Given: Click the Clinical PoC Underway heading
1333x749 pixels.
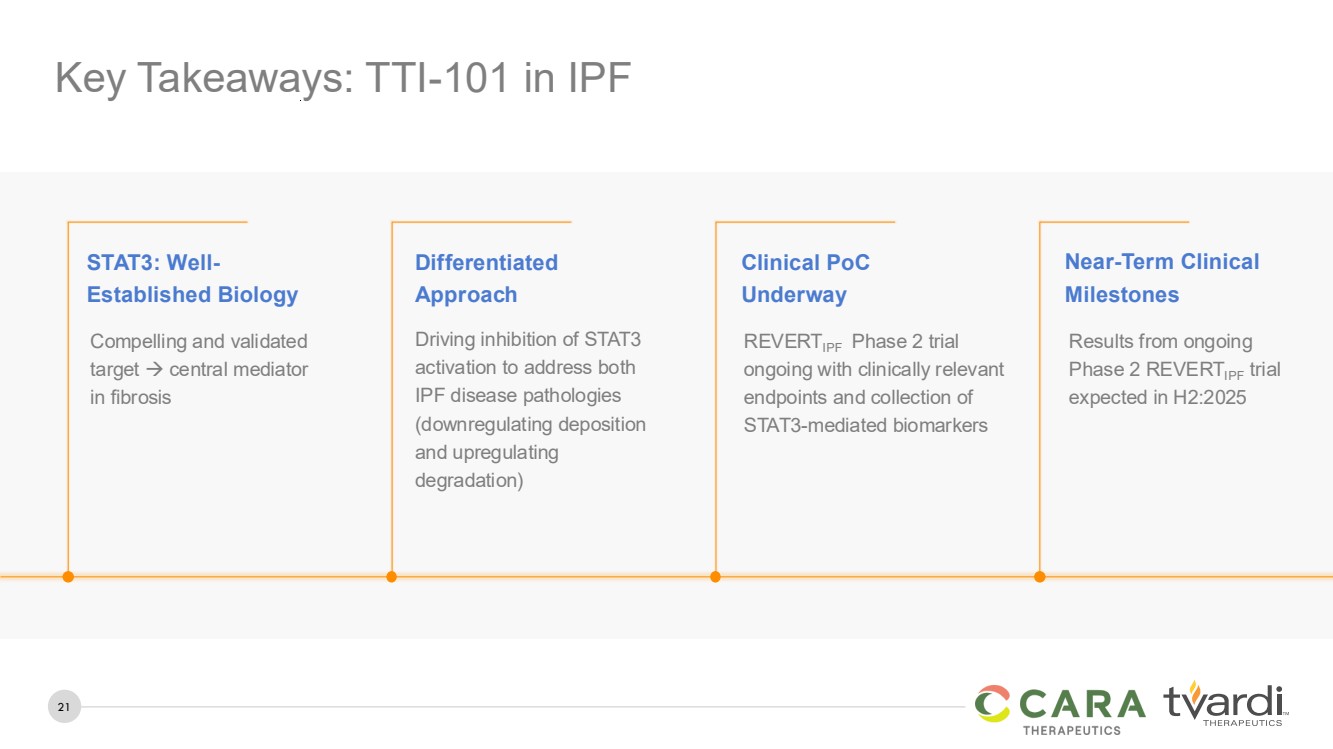Looking at the screenshot, I should [x=805, y=279].
